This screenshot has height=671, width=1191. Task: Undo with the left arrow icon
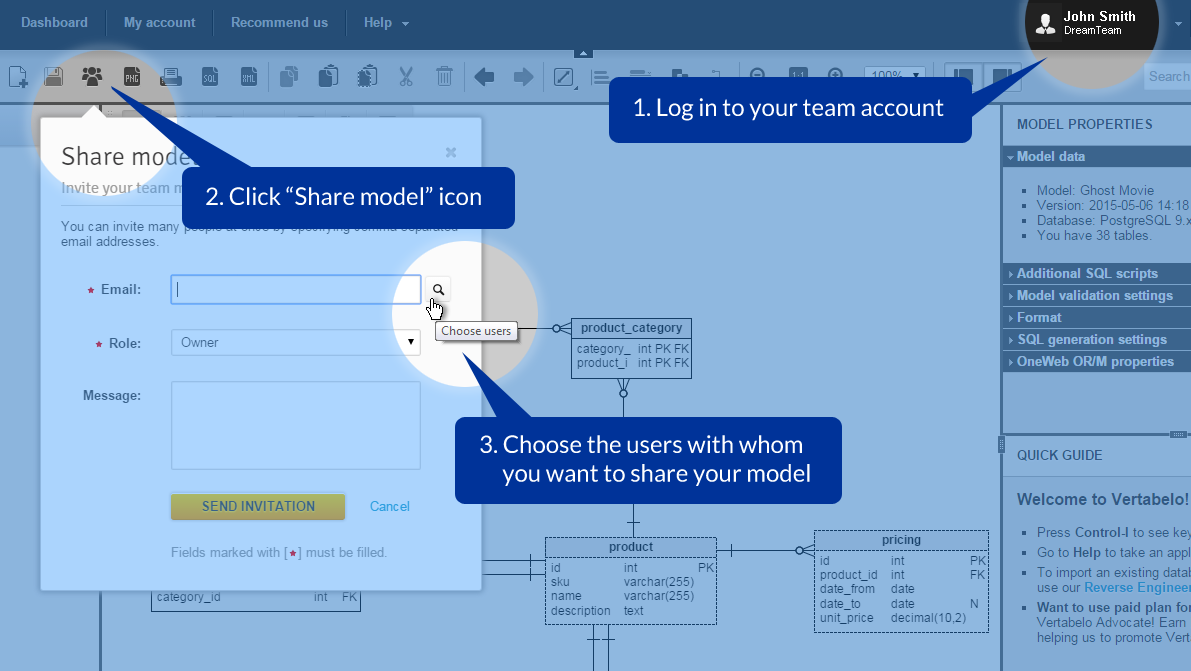(484, 77)
